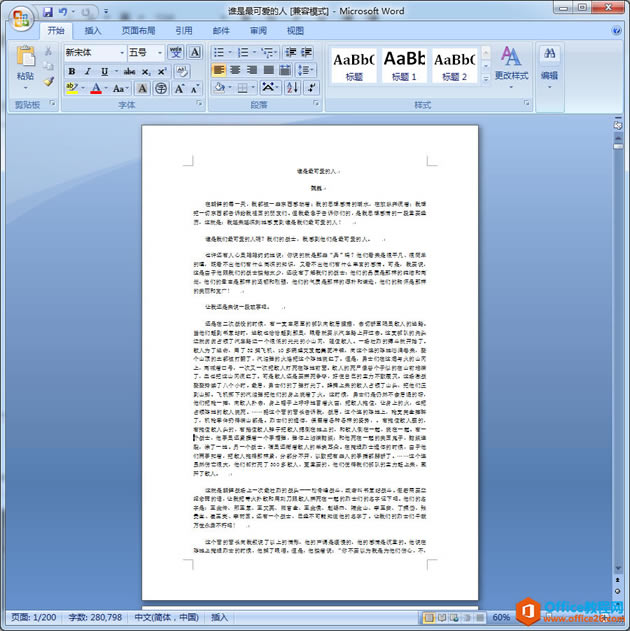Click the large 粘贴 paste icon
Screen dimensions: 630x631
tap(25, 56)
